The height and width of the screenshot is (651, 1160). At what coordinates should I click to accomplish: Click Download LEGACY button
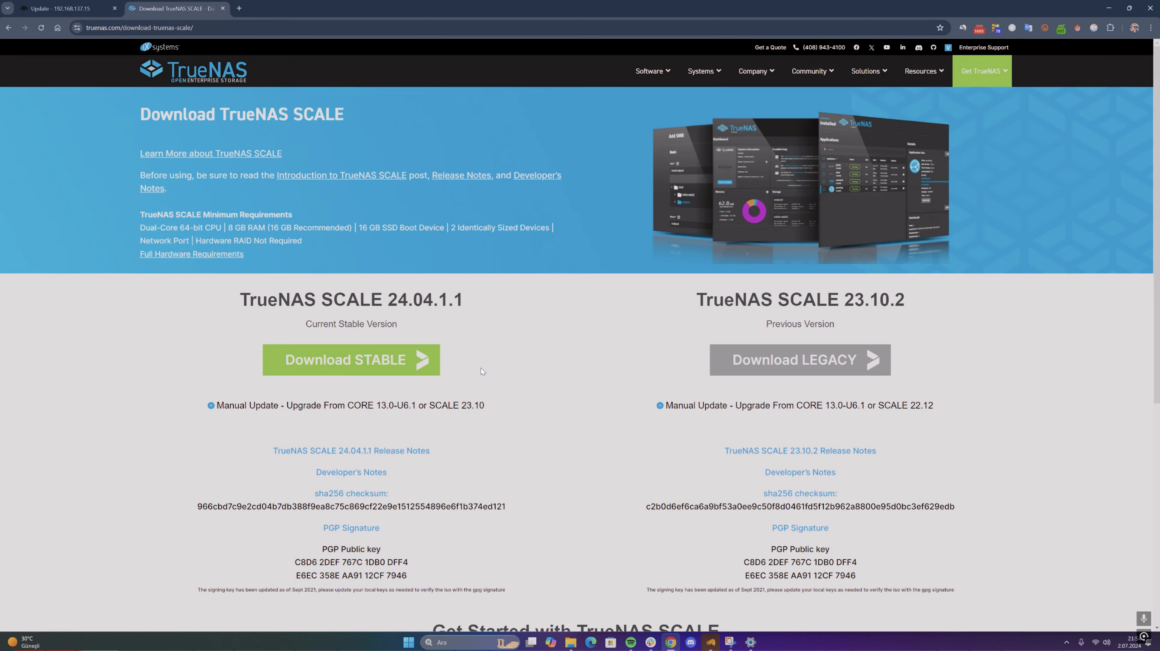[800, 360]
